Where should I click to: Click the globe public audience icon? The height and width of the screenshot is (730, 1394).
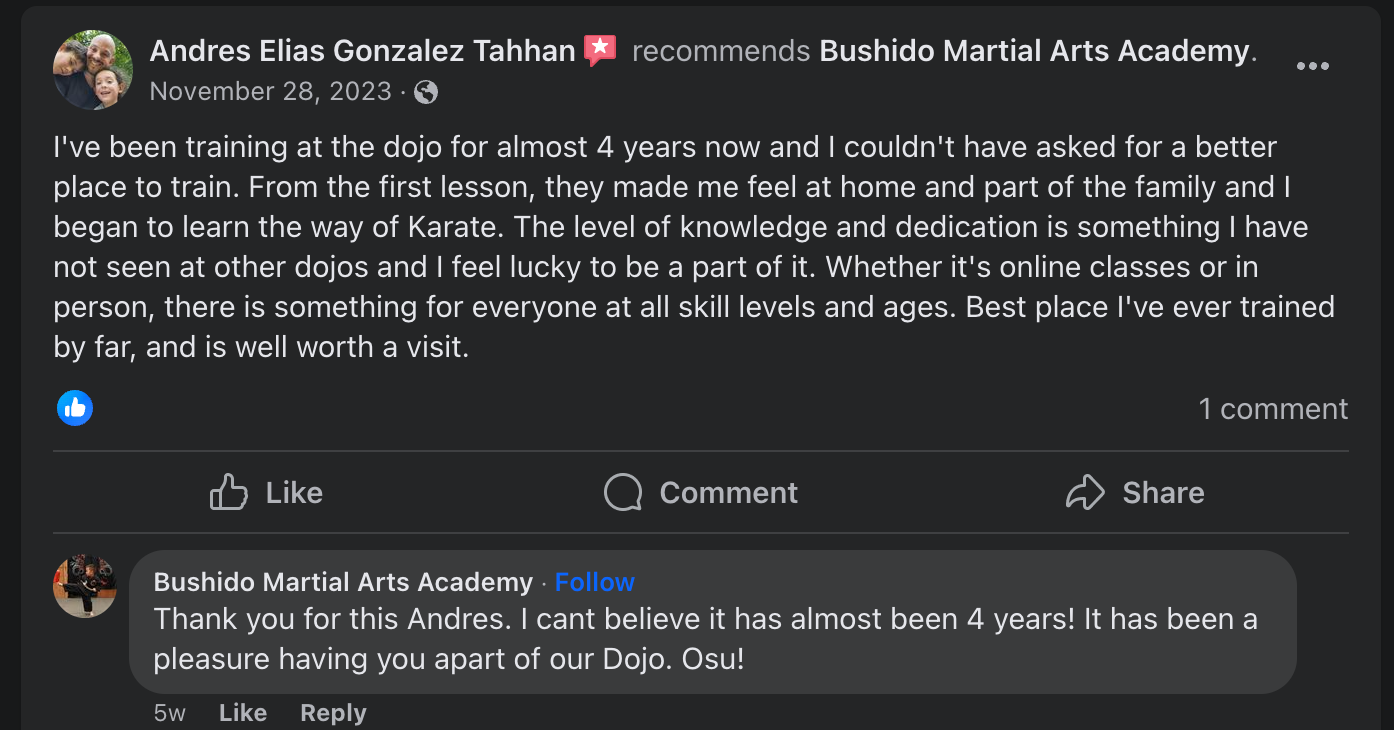click(426, 92)
